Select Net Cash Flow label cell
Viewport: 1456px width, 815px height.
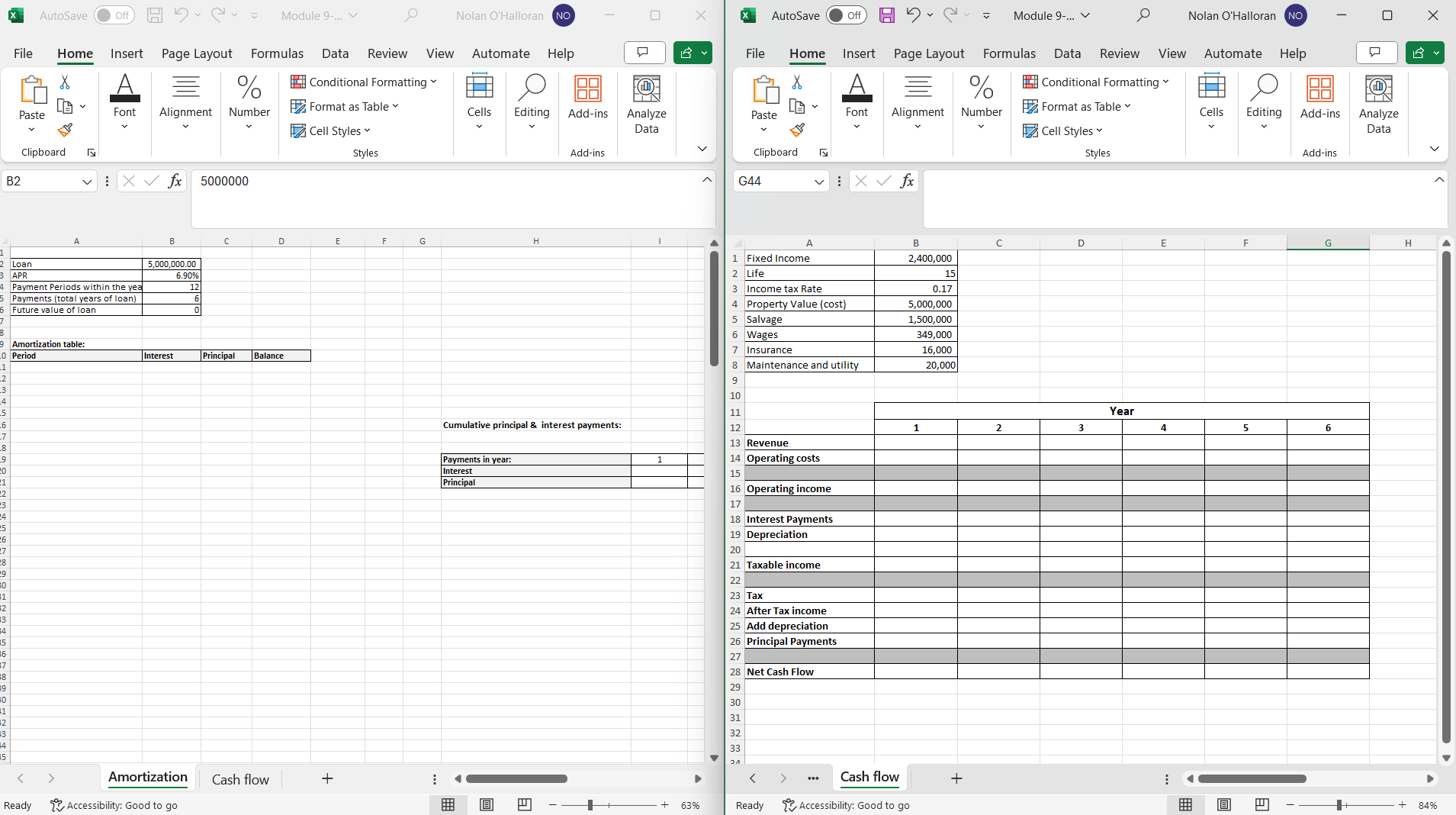click(809, 672)
